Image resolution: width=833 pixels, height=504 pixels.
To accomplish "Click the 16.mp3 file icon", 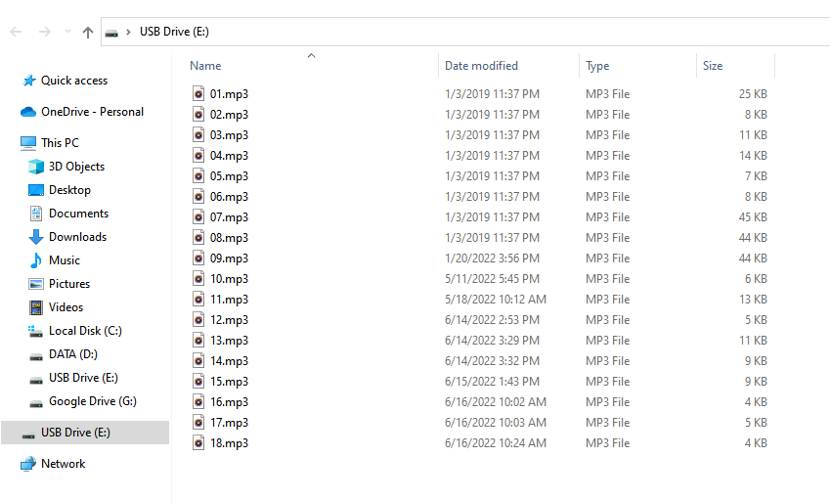I will click(x=198, y=402).
